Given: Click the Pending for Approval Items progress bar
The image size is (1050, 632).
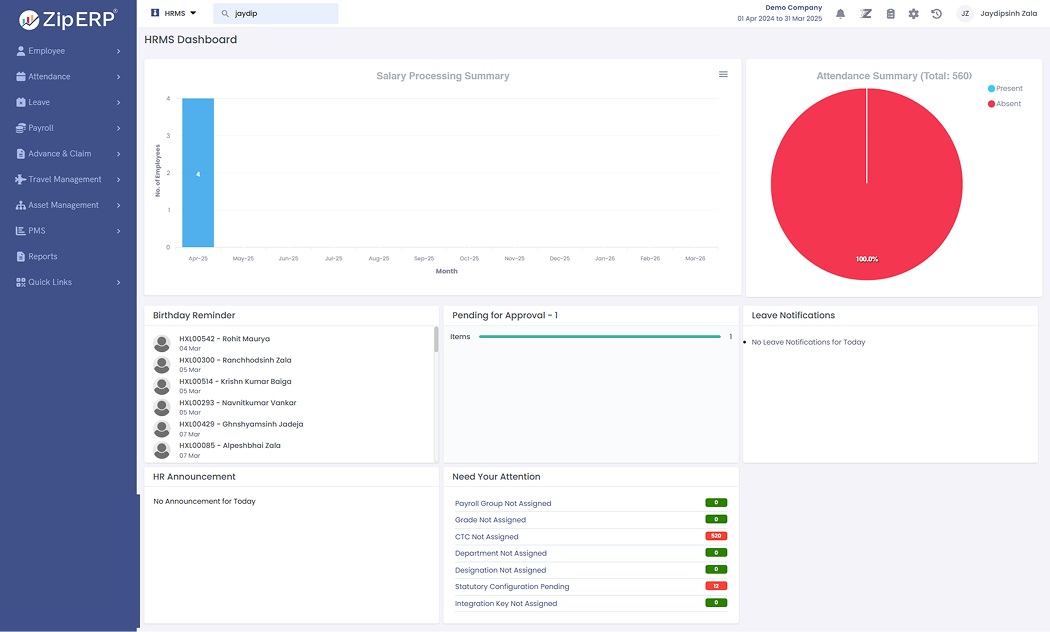Looking at the screenshot, I should point(599,337).
